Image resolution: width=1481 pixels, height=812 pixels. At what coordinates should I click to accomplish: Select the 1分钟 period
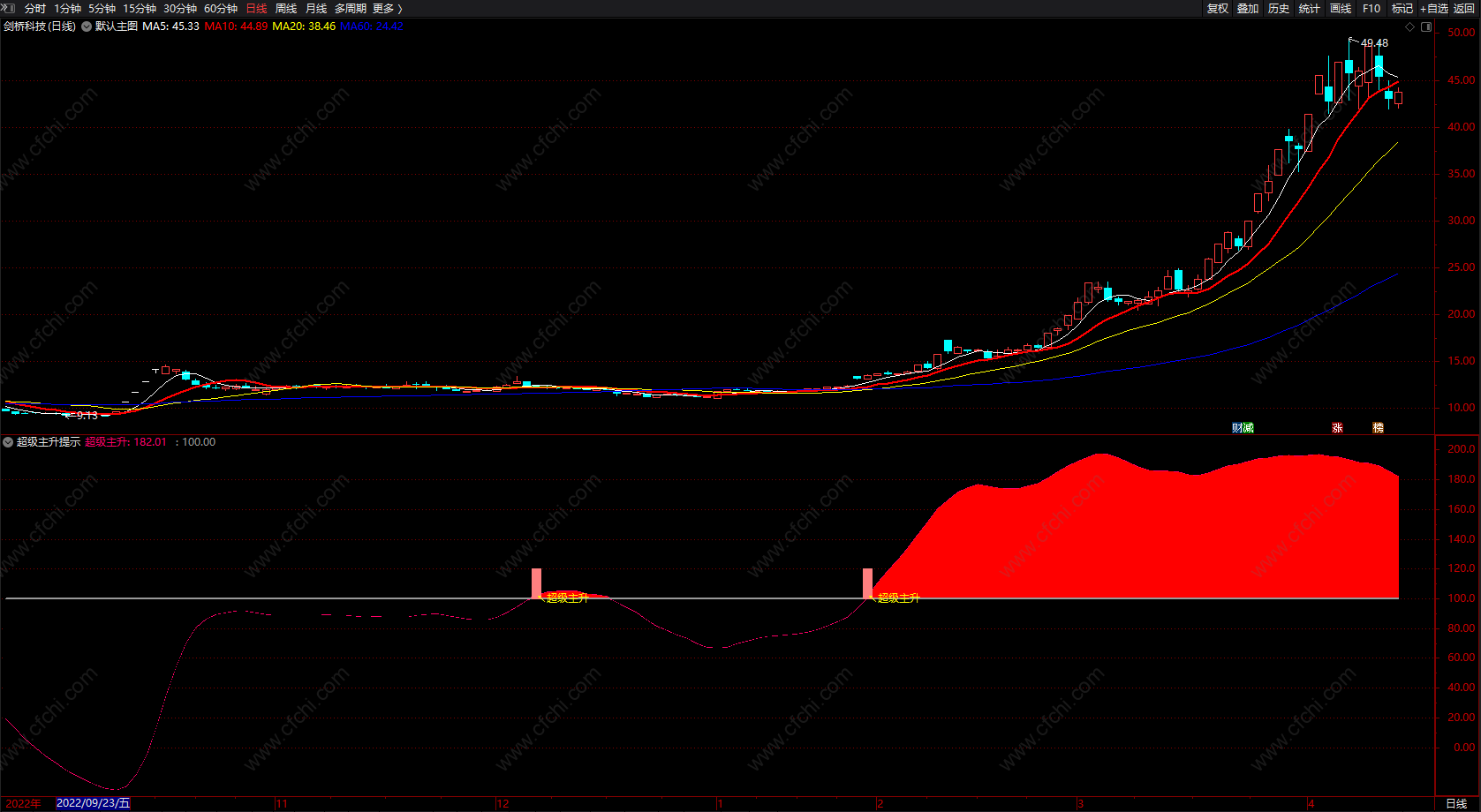pos(68,9)
